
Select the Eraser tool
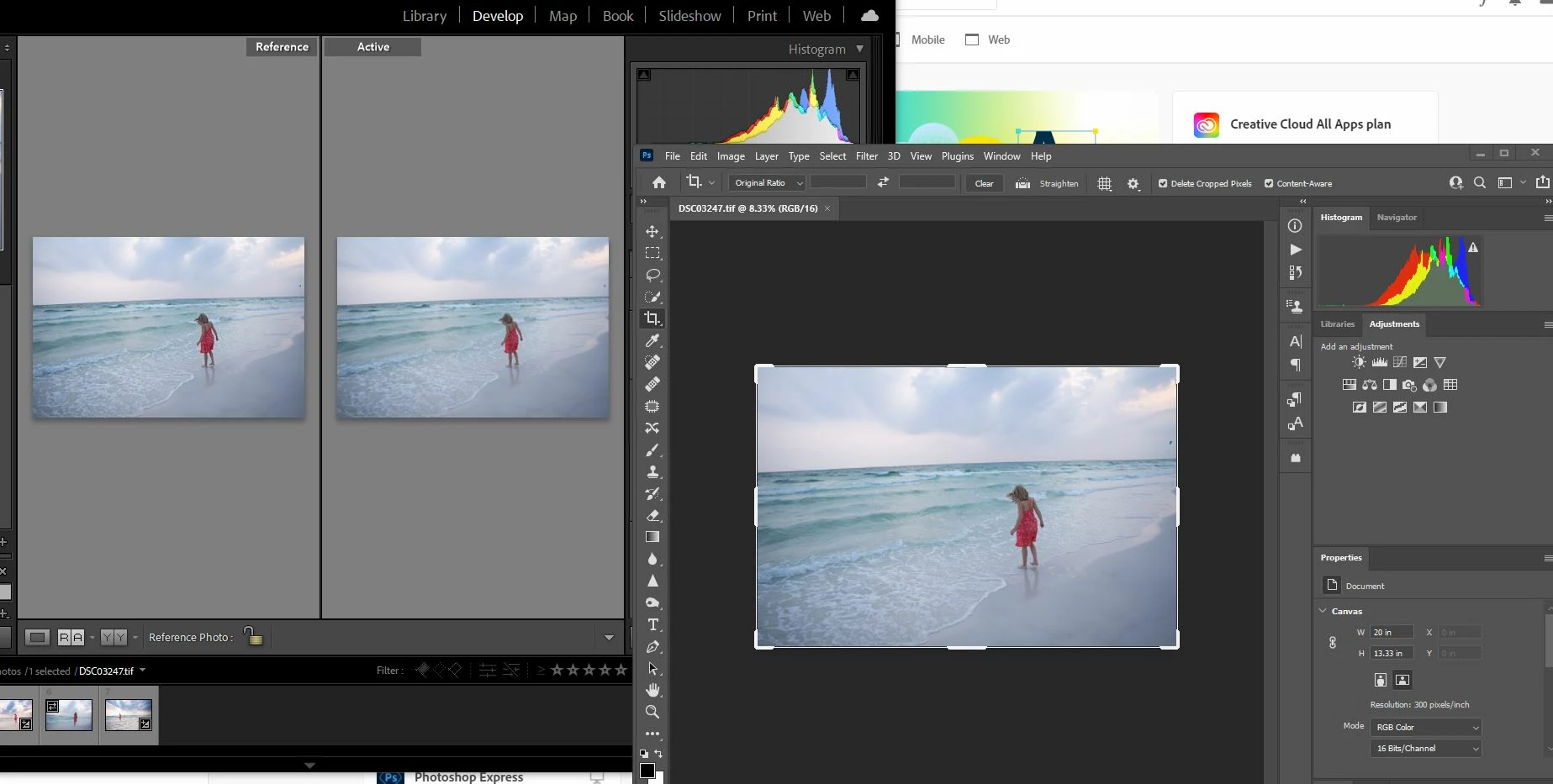pyautogui.click(x=652, y=516)
